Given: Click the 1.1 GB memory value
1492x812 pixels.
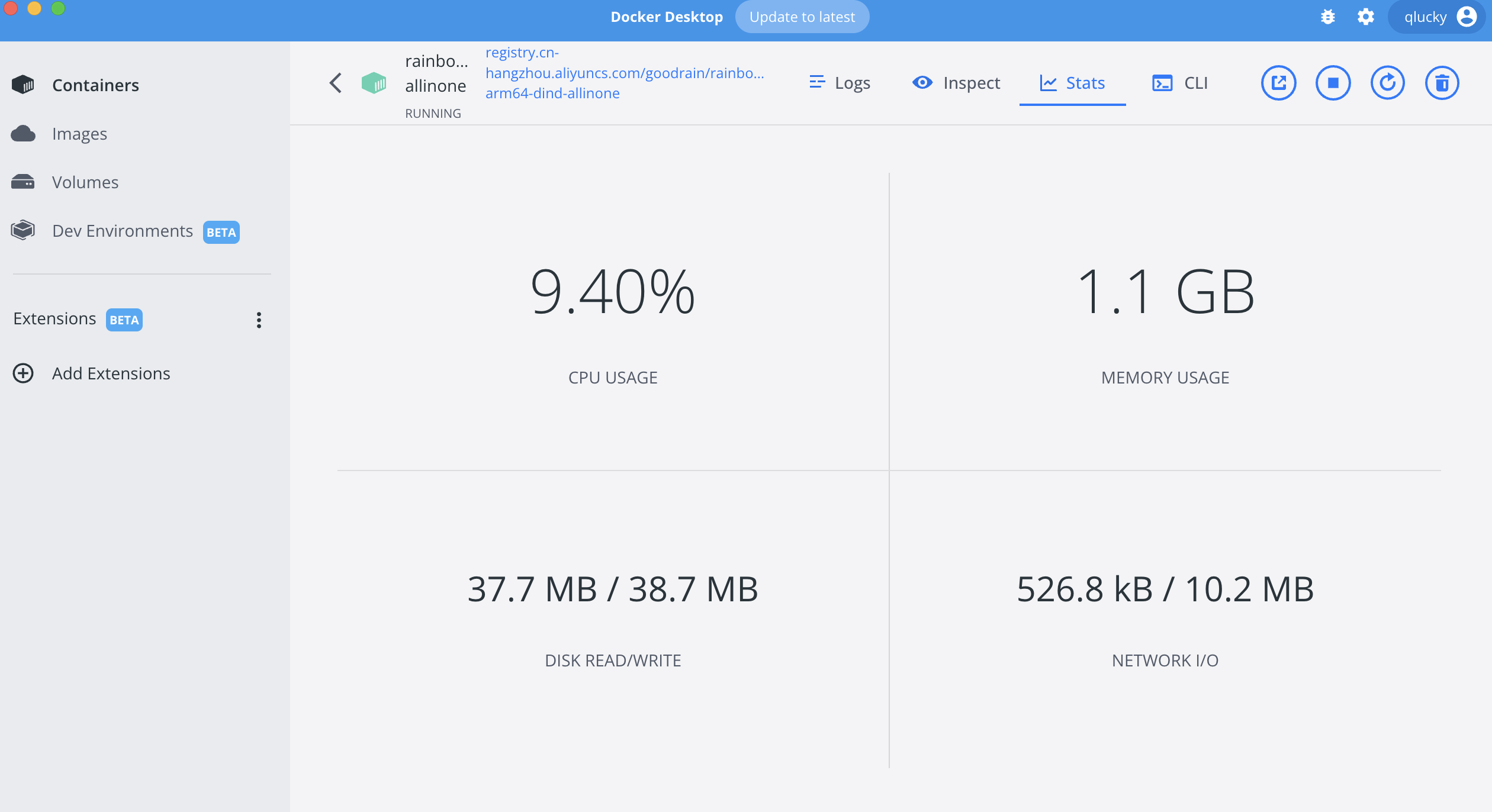Looking at the screenshot, I should tap(1165, 292).
